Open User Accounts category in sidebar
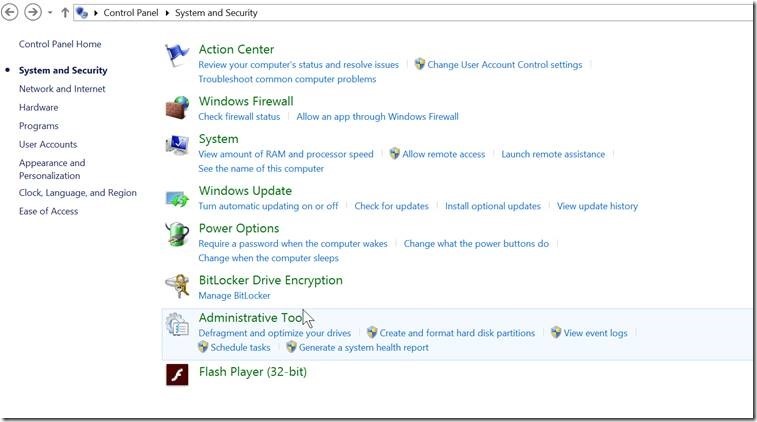The height and width of the screenshot is (422, 757). pos(48,144)
